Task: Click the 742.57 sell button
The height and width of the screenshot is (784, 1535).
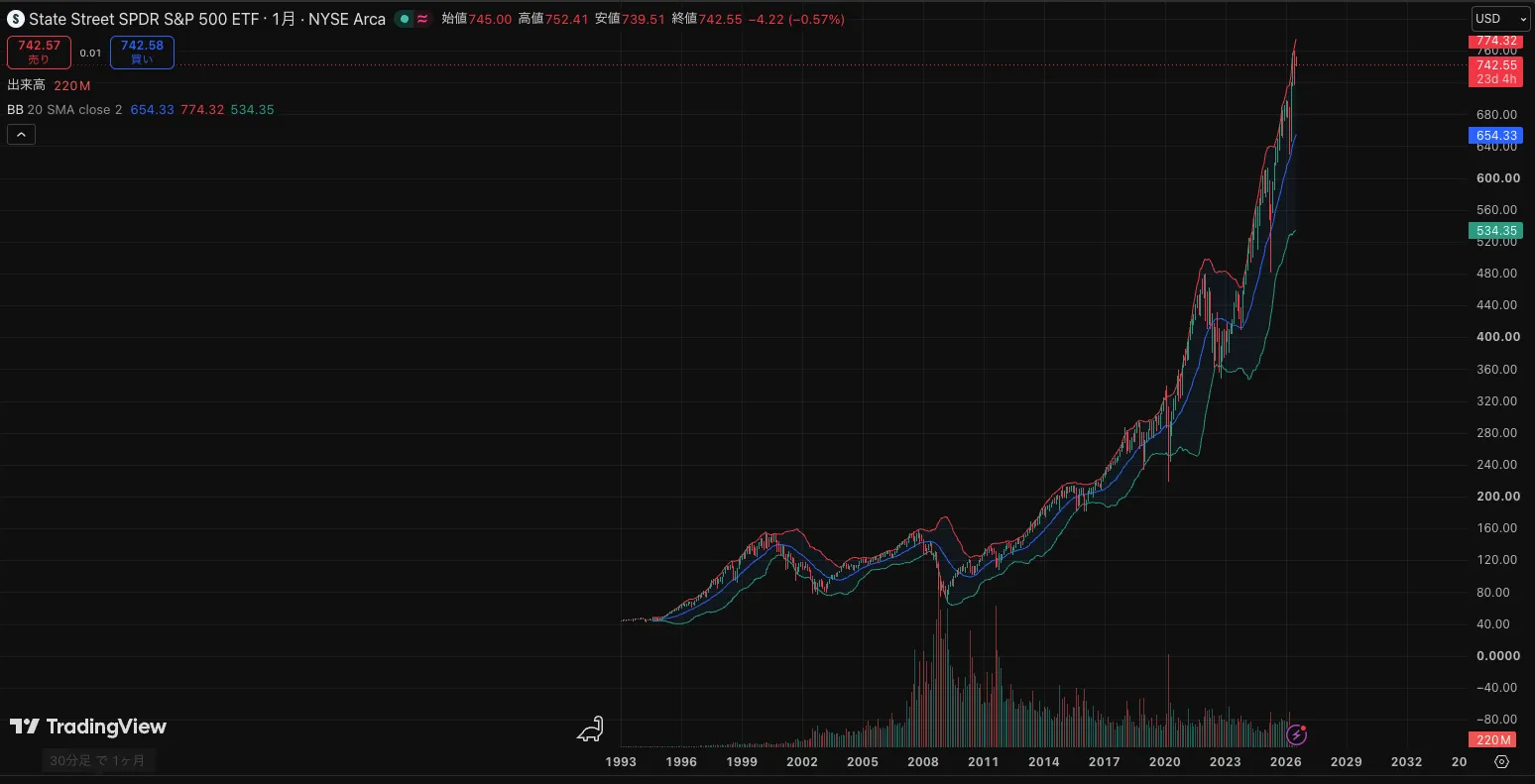Action: (39, 53)
